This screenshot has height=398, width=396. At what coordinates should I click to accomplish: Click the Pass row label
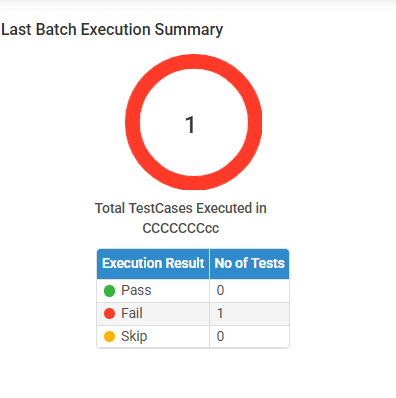(x=136, y=290)
